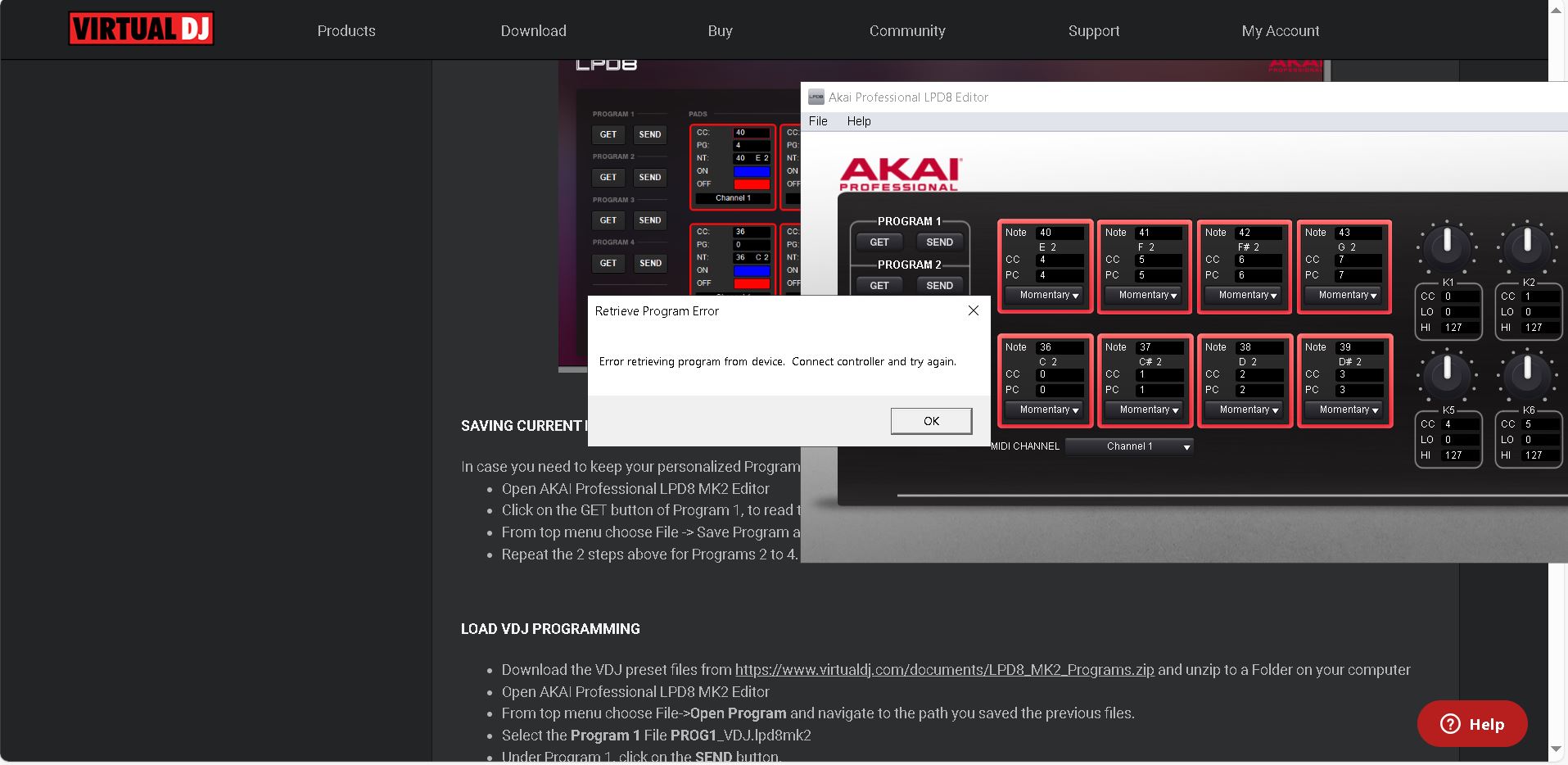1568x765 pixels.
Task: Click the K1 knob in the Editor
Action: [1447, 247]
